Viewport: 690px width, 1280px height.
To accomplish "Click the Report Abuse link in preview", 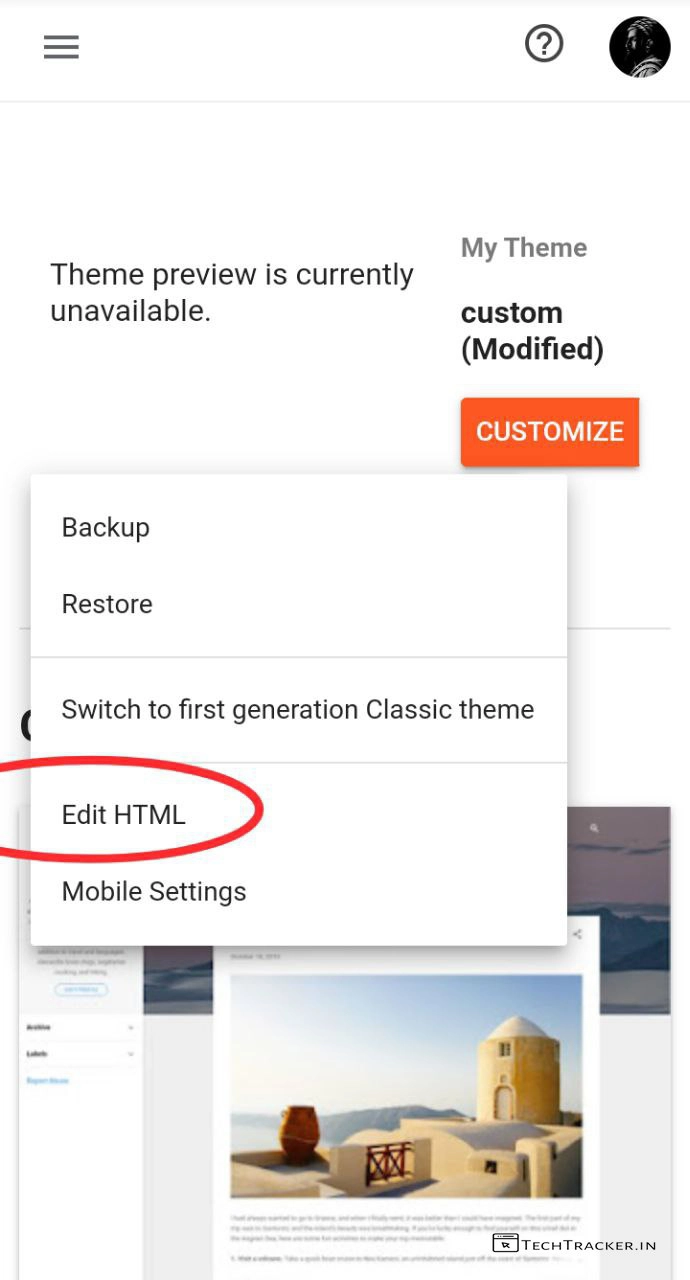I will point(47,1080).
